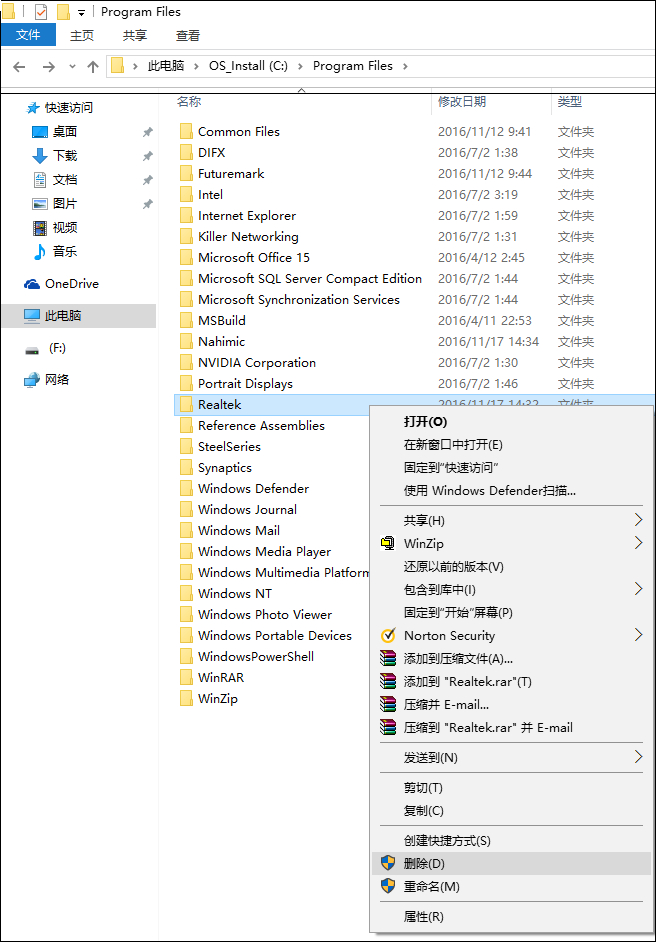Screen dimensions: 656x942
Task: Choose 删除(D) in the context menu
Action: click(511, 863)
